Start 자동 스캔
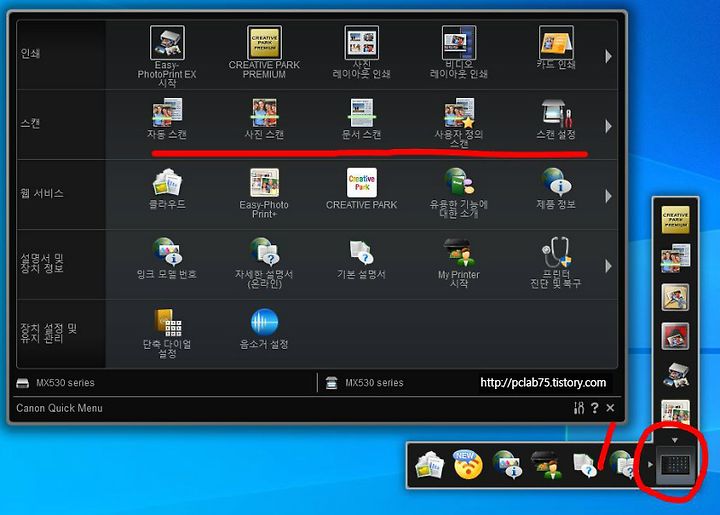 tap(167, 118)
